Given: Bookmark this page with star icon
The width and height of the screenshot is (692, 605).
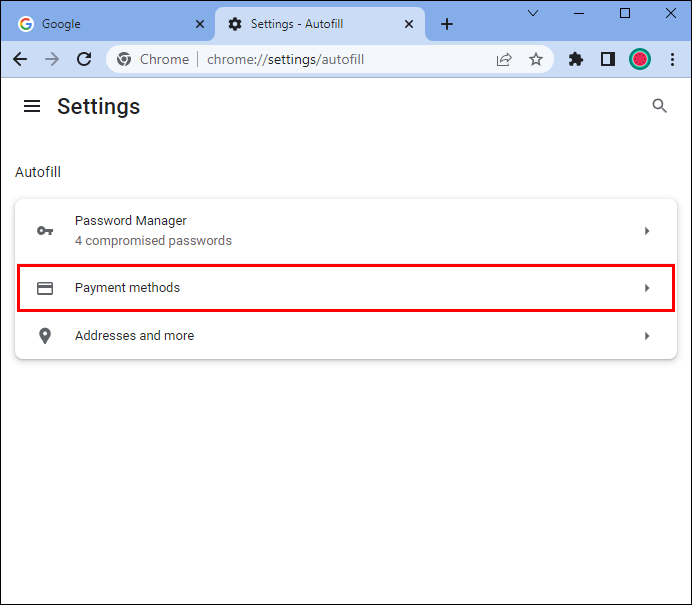Looking at the screenshot, I should click(536, 59).
